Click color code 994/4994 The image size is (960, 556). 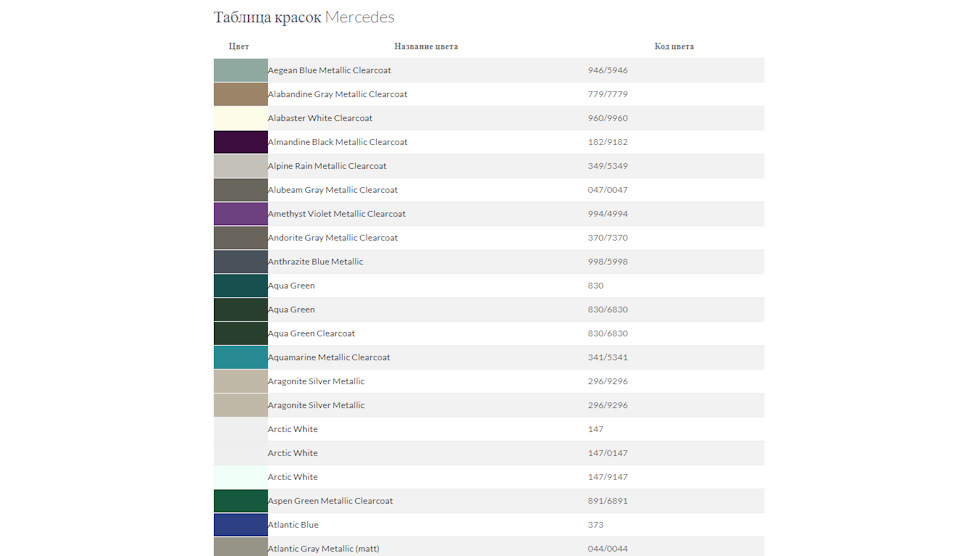tap(608, 214)
